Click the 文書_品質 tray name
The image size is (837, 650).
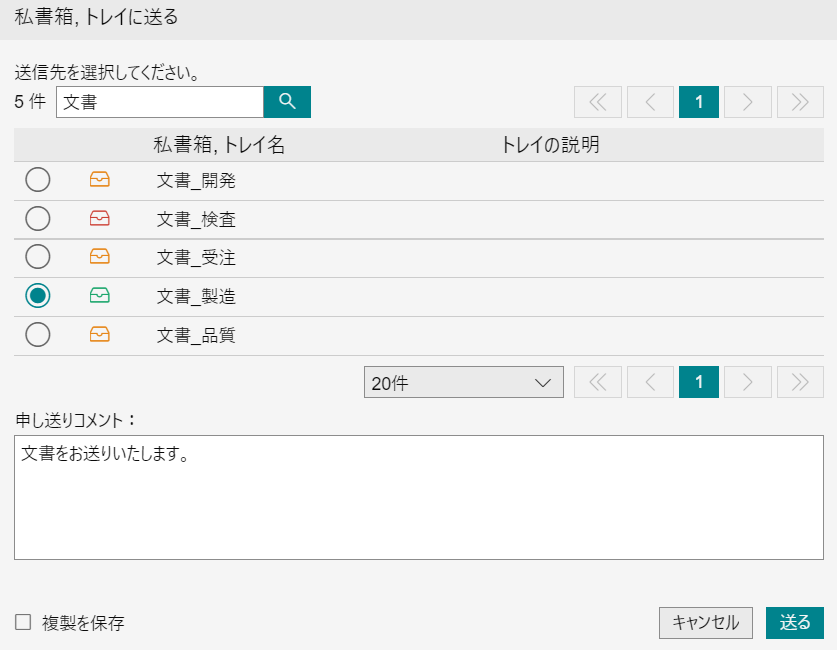point(196,336)
